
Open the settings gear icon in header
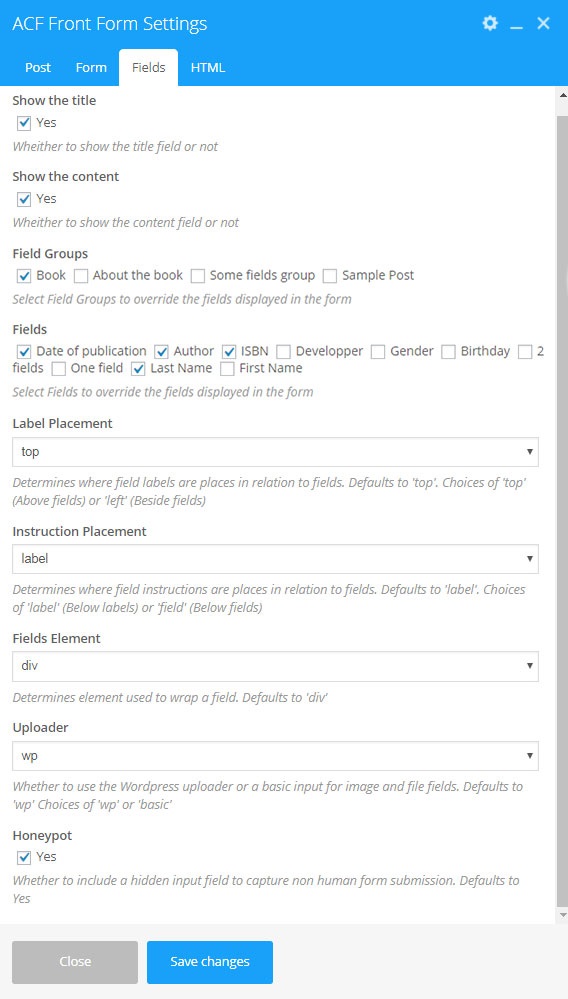(490, 24)
